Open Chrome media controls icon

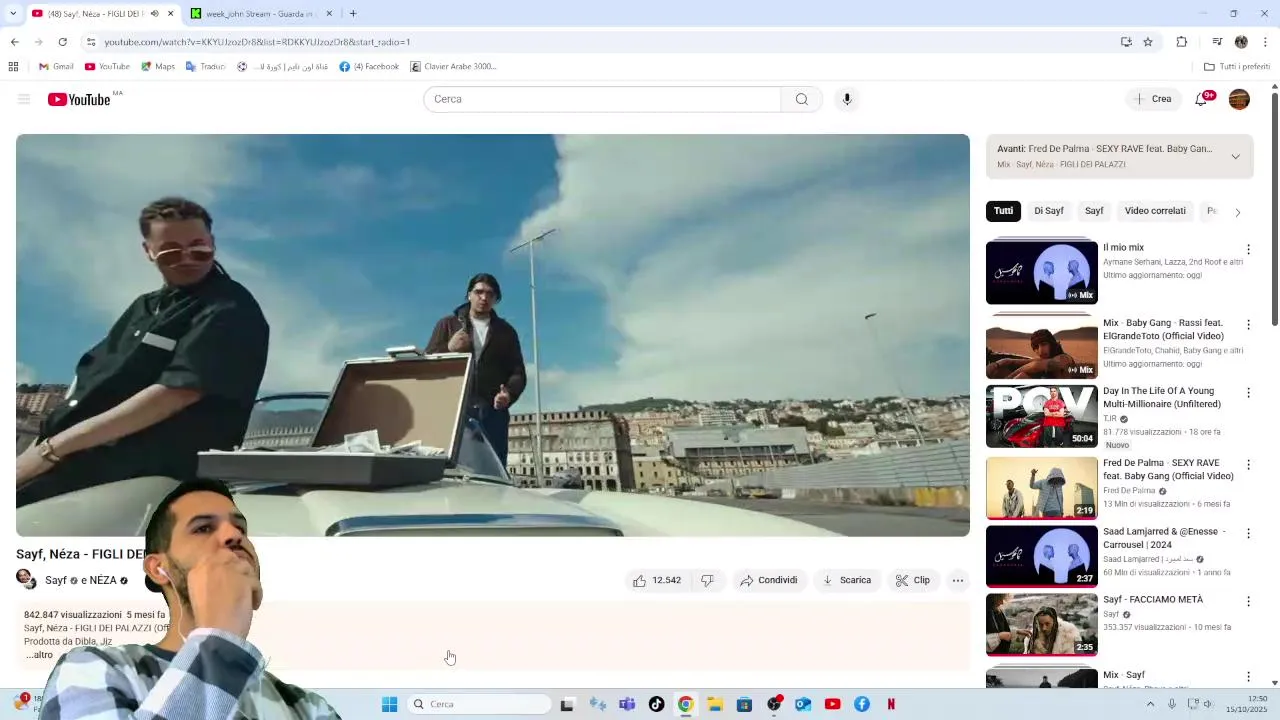[1217, 42]
